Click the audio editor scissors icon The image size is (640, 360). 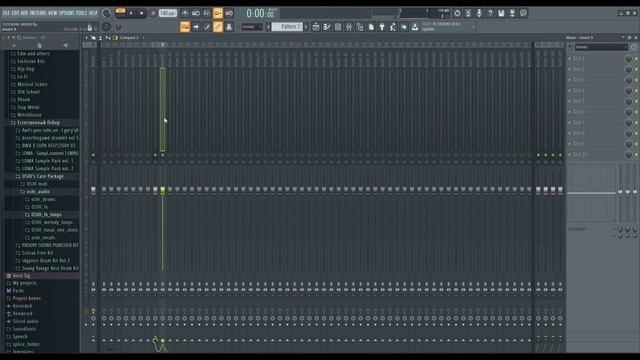point(468,13)
